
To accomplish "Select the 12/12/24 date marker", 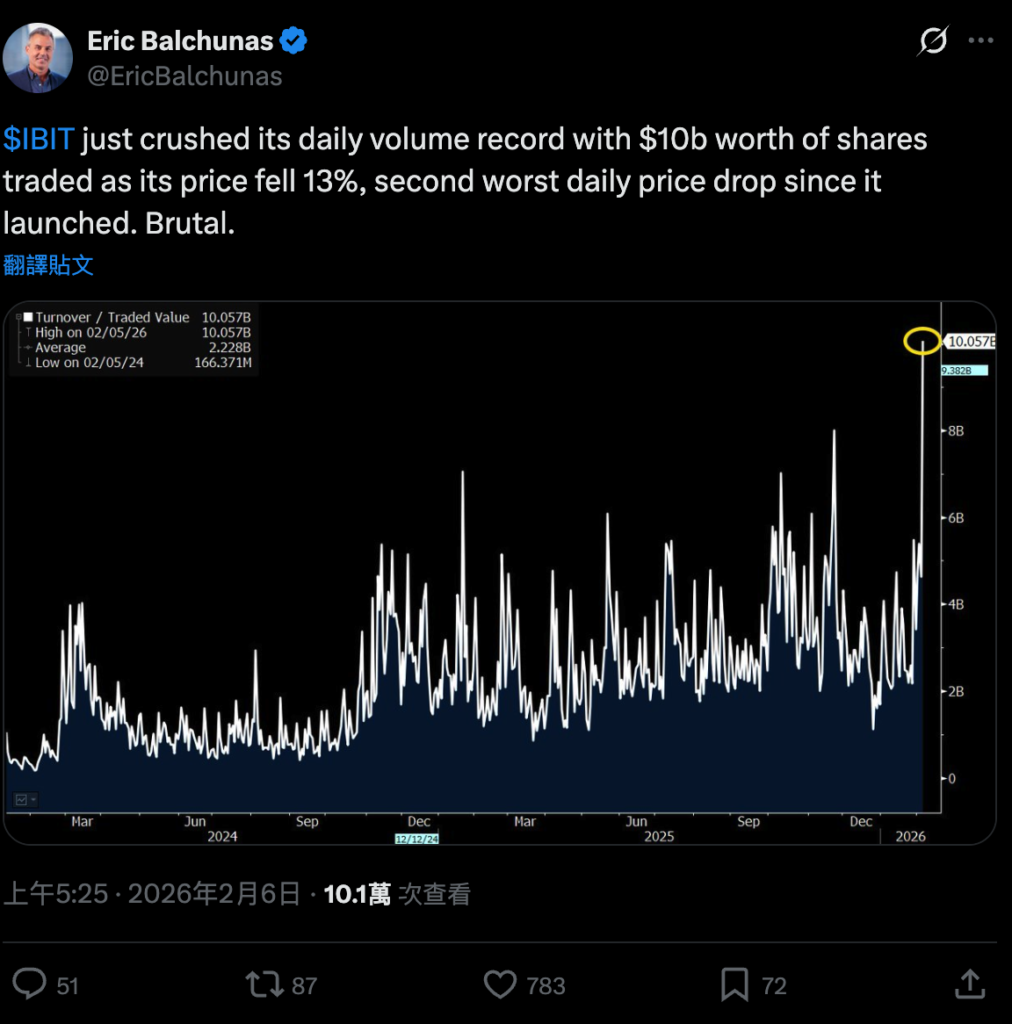I will click(417, 839).
